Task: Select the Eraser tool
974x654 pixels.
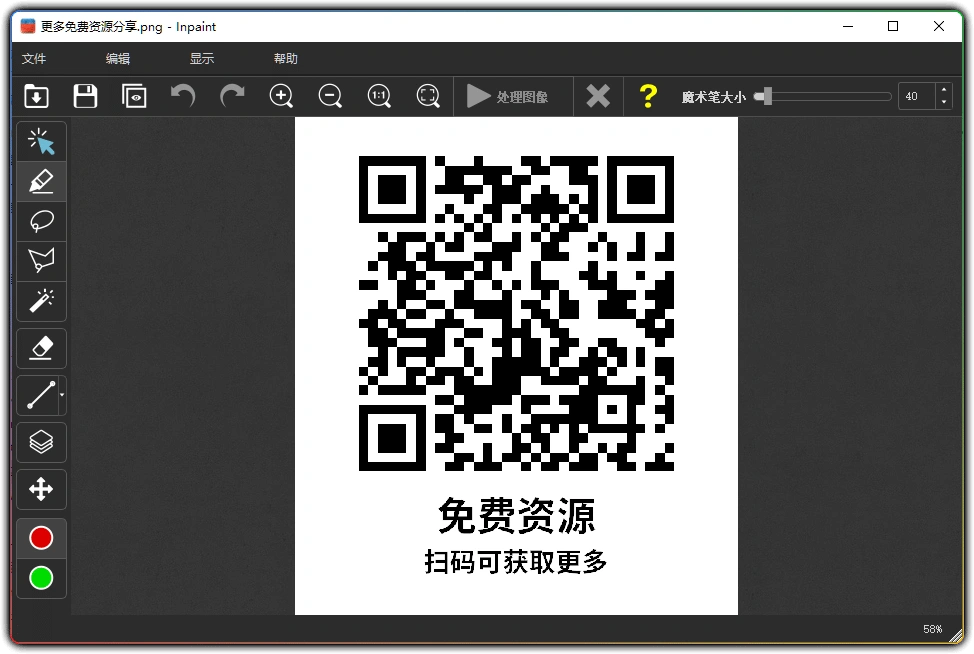Action: coord(41,348)
